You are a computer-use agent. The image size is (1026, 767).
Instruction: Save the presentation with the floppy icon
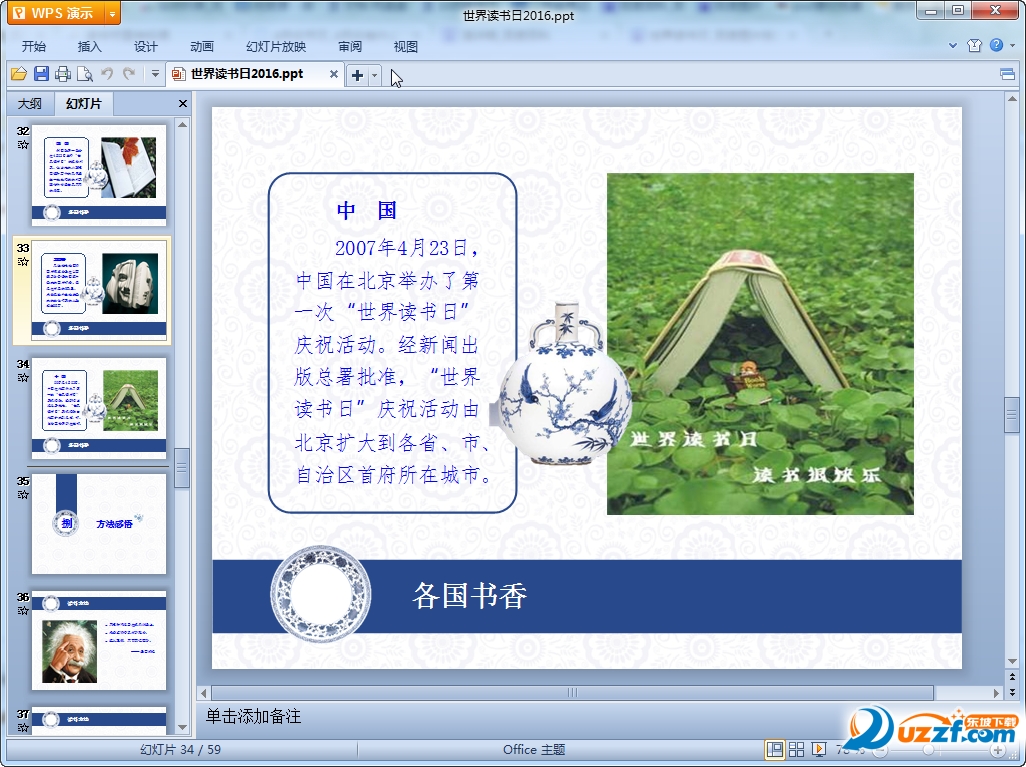tap(41, 74)
